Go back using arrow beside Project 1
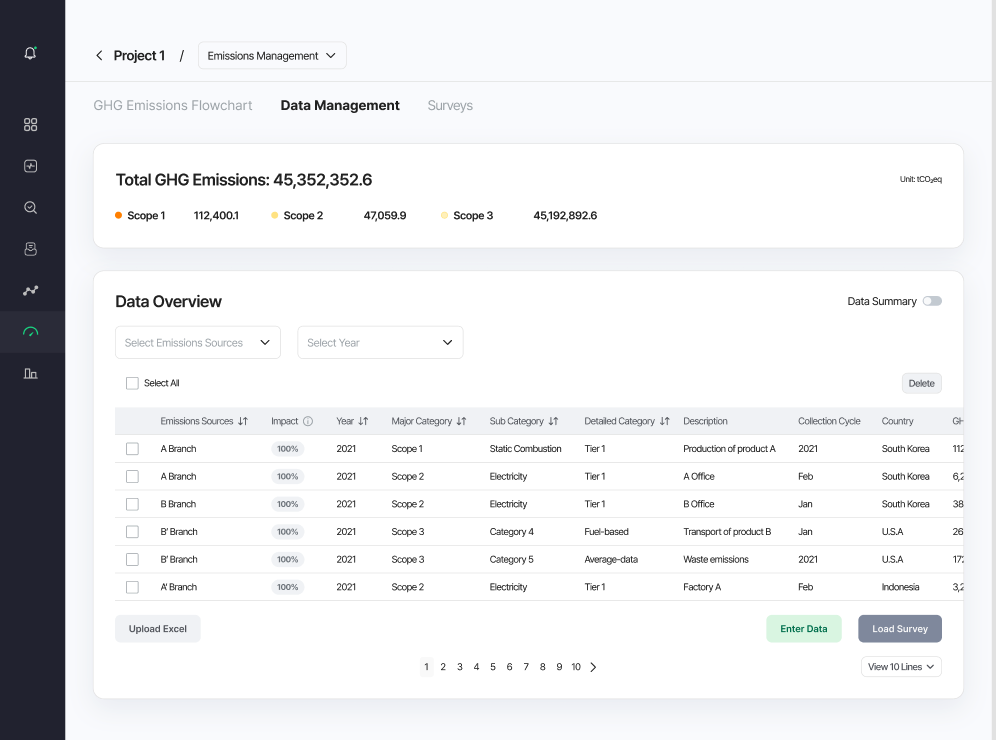Image resolution: width=996 pixels, height=740 pixels. pyautogui.click(x=99, y=55)
